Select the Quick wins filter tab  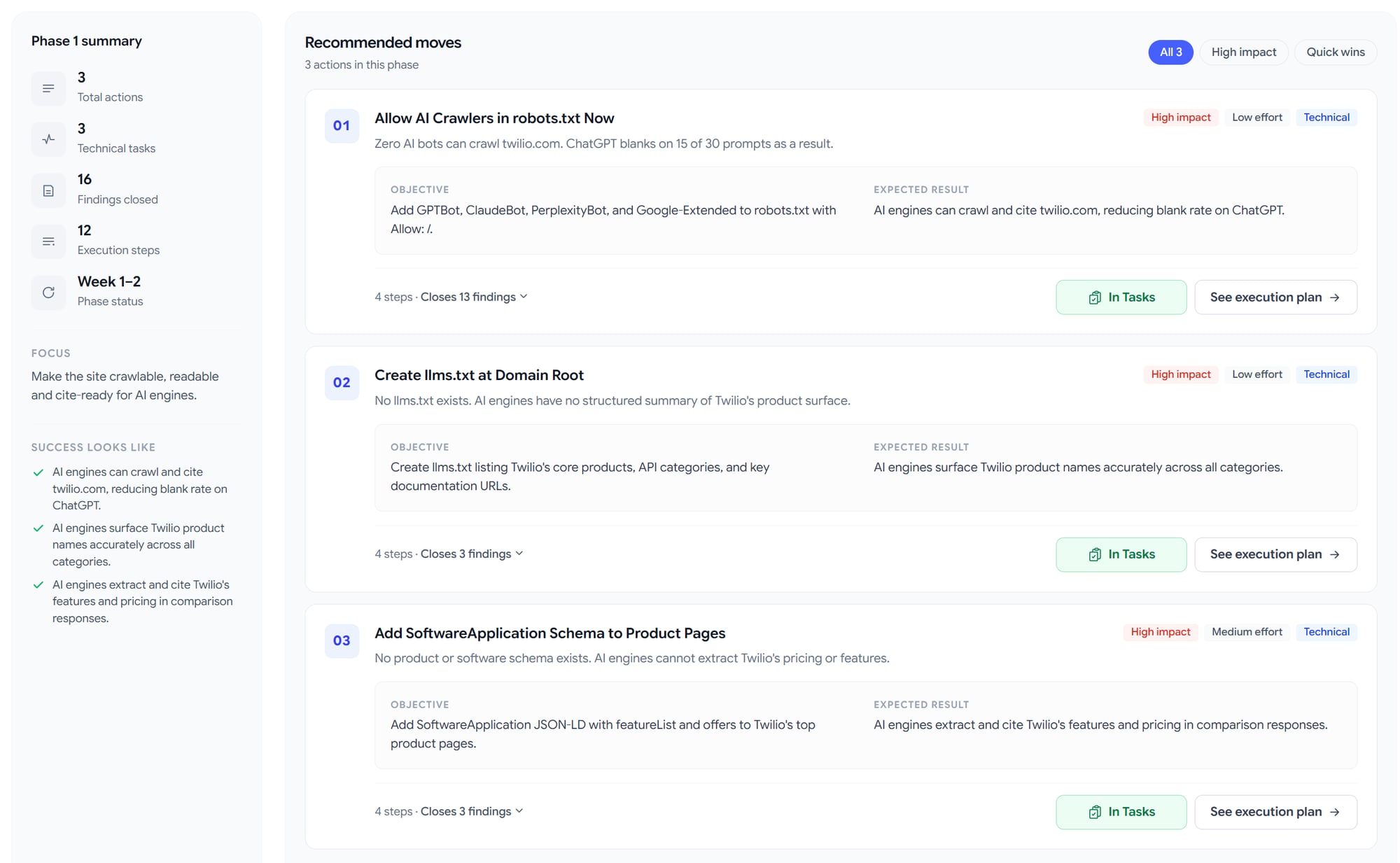1336,52
